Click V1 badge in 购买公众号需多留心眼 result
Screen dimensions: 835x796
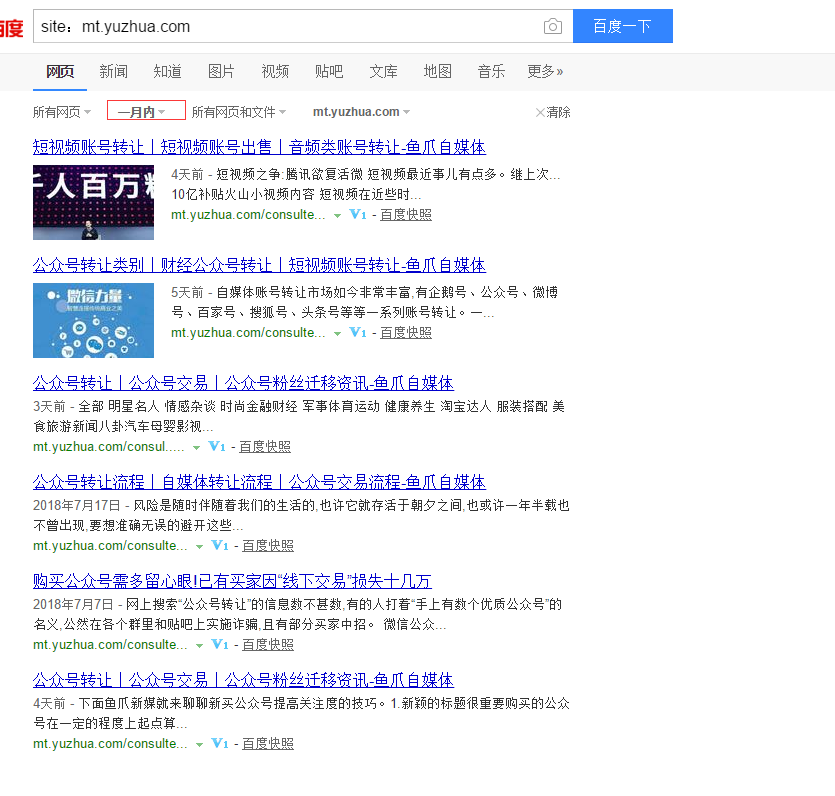(220, 644)
